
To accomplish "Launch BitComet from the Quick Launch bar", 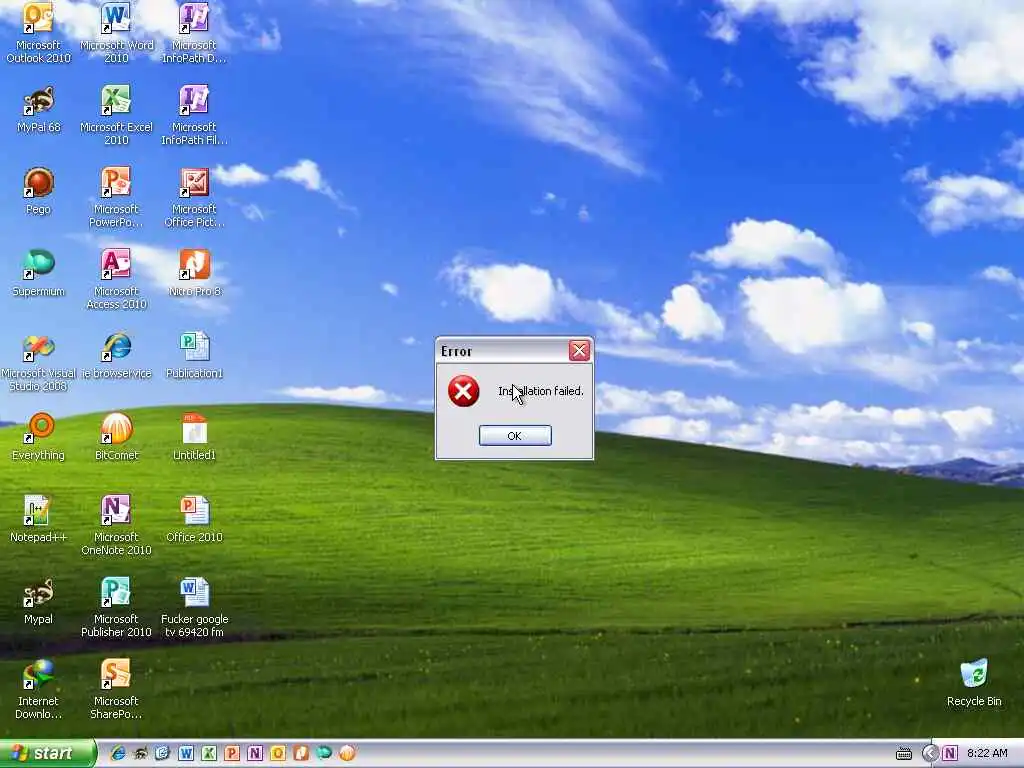I will click(x=347, y=753).
